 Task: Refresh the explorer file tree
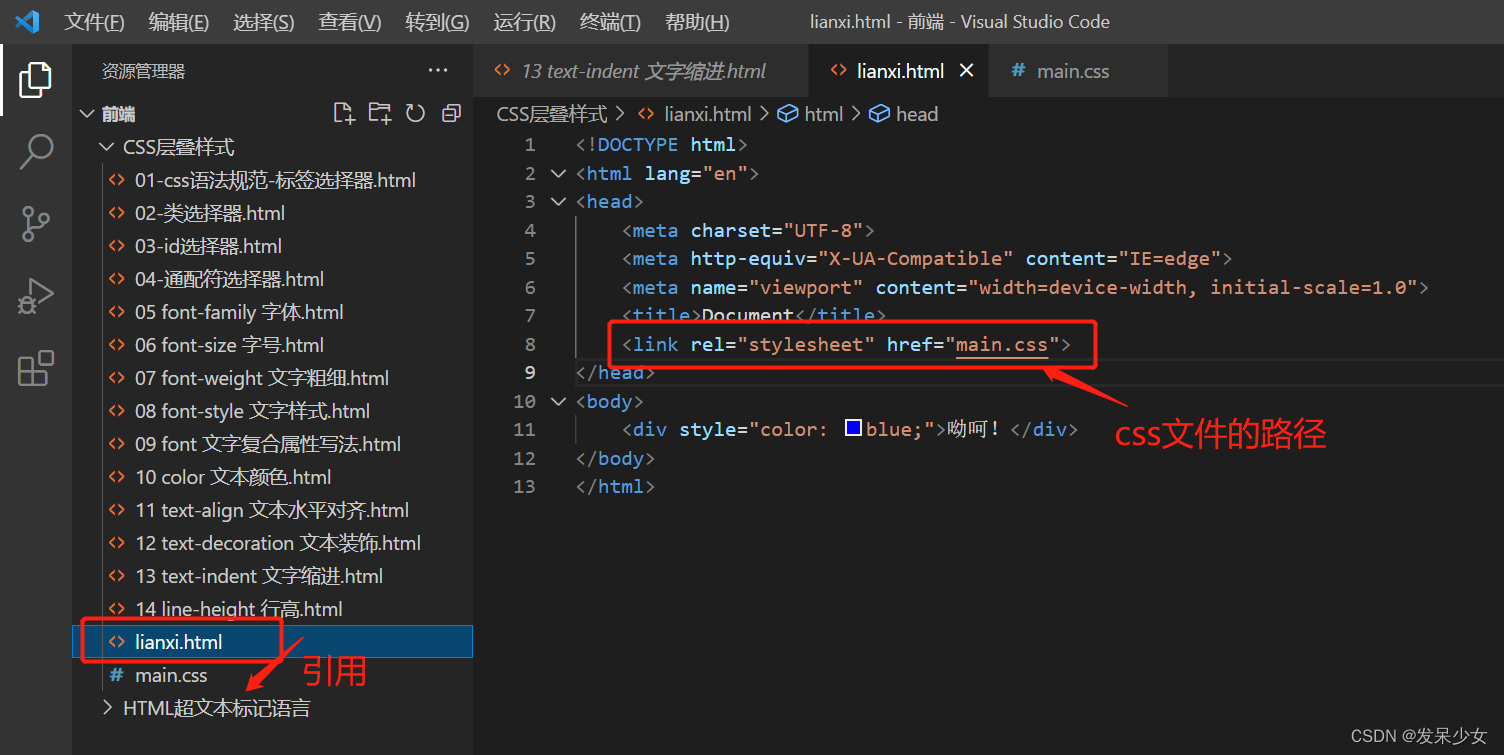point(416,113)
